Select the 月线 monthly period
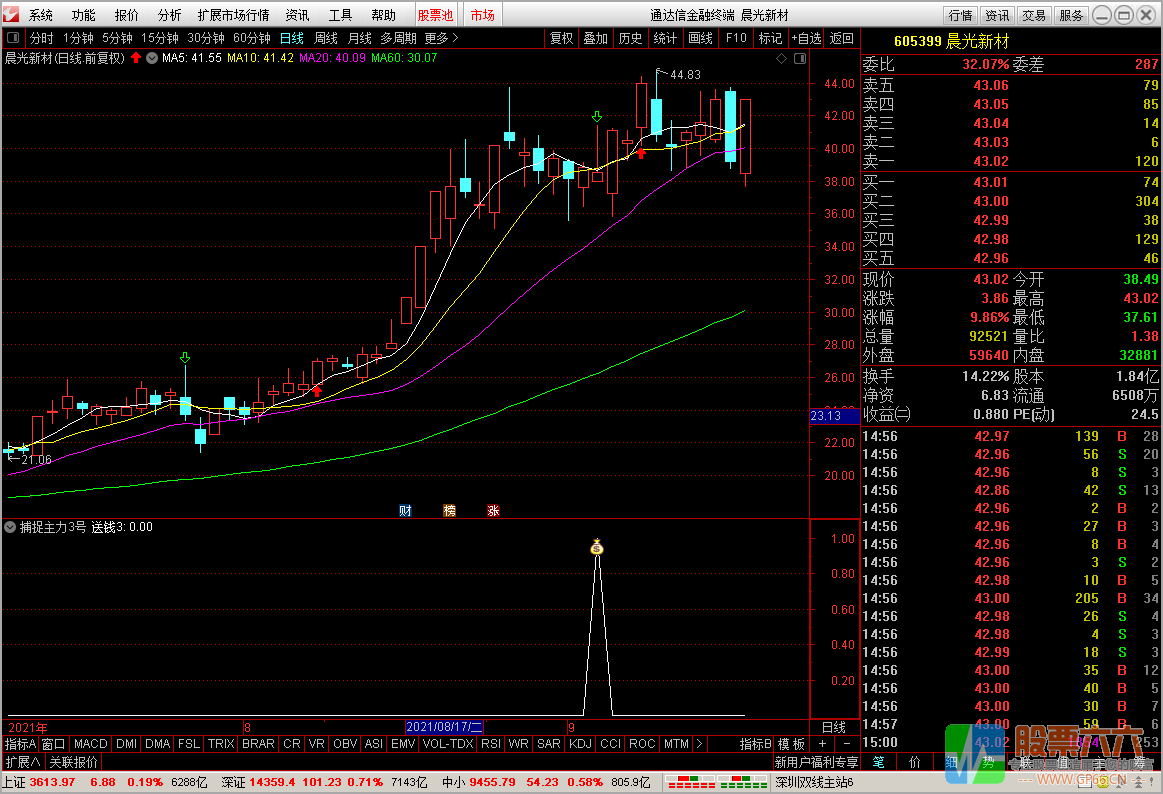The height and width of the screenshot is (794, 1163). [x=360, y=38]
